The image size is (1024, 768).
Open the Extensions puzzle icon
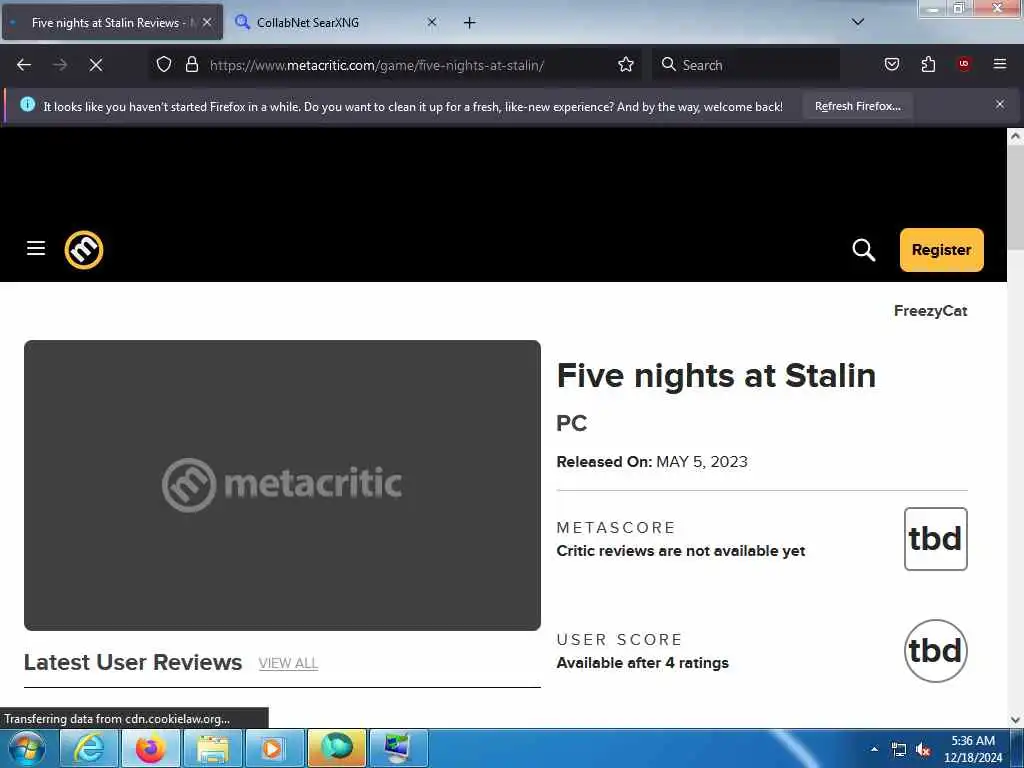click(928, 64)
